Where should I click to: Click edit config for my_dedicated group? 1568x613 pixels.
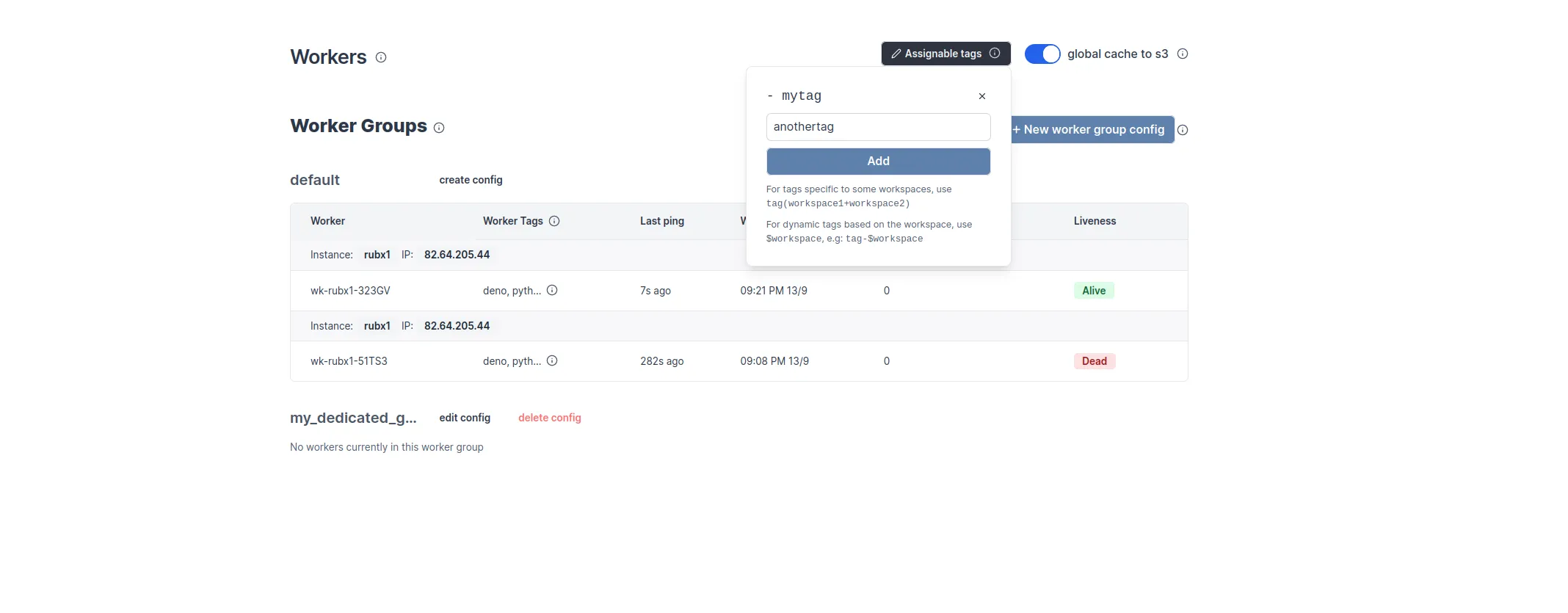[465, 418]
